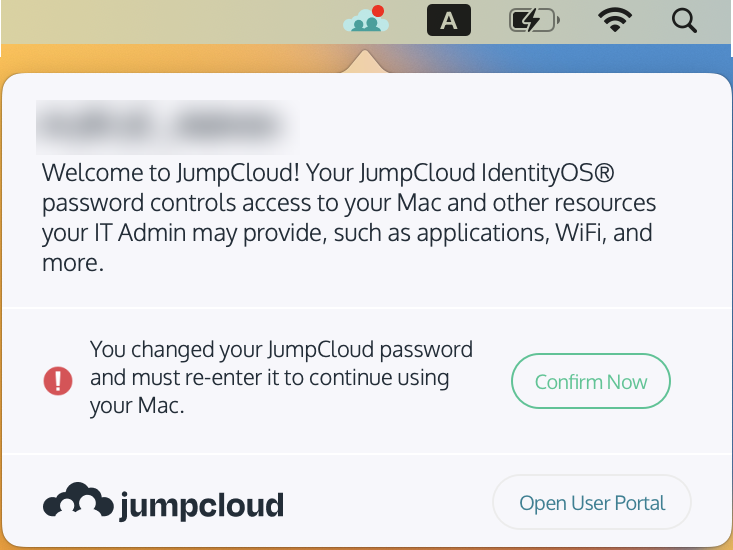Click the "jumpcloud" wordmark text
The width and height of the screenshot is (733, 550).
click(x=201, y=505)
